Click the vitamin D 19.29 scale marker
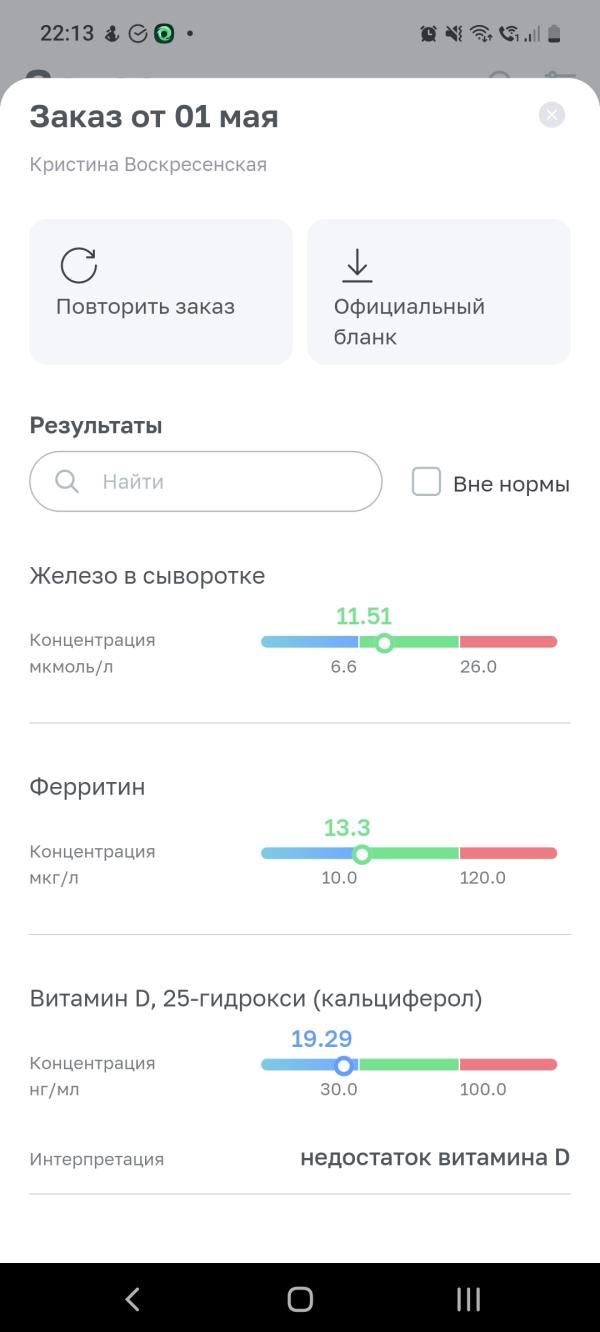Image resolution: width=600 pixels, height=1332 pixels. pyautogui.click(x=343, y=1066)
